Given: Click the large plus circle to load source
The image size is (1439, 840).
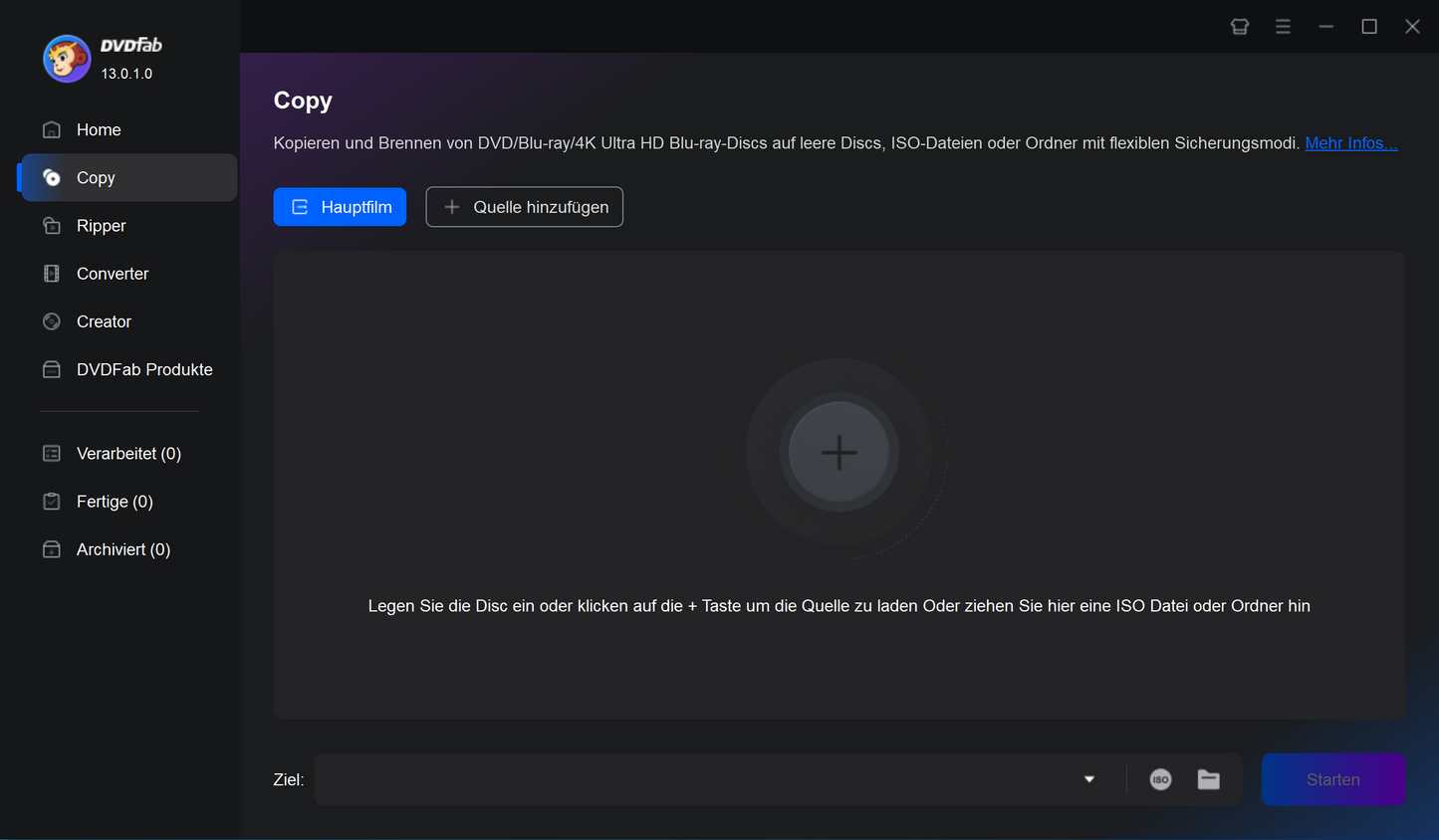Looking at the screenshot, I should tap(839, 452).
